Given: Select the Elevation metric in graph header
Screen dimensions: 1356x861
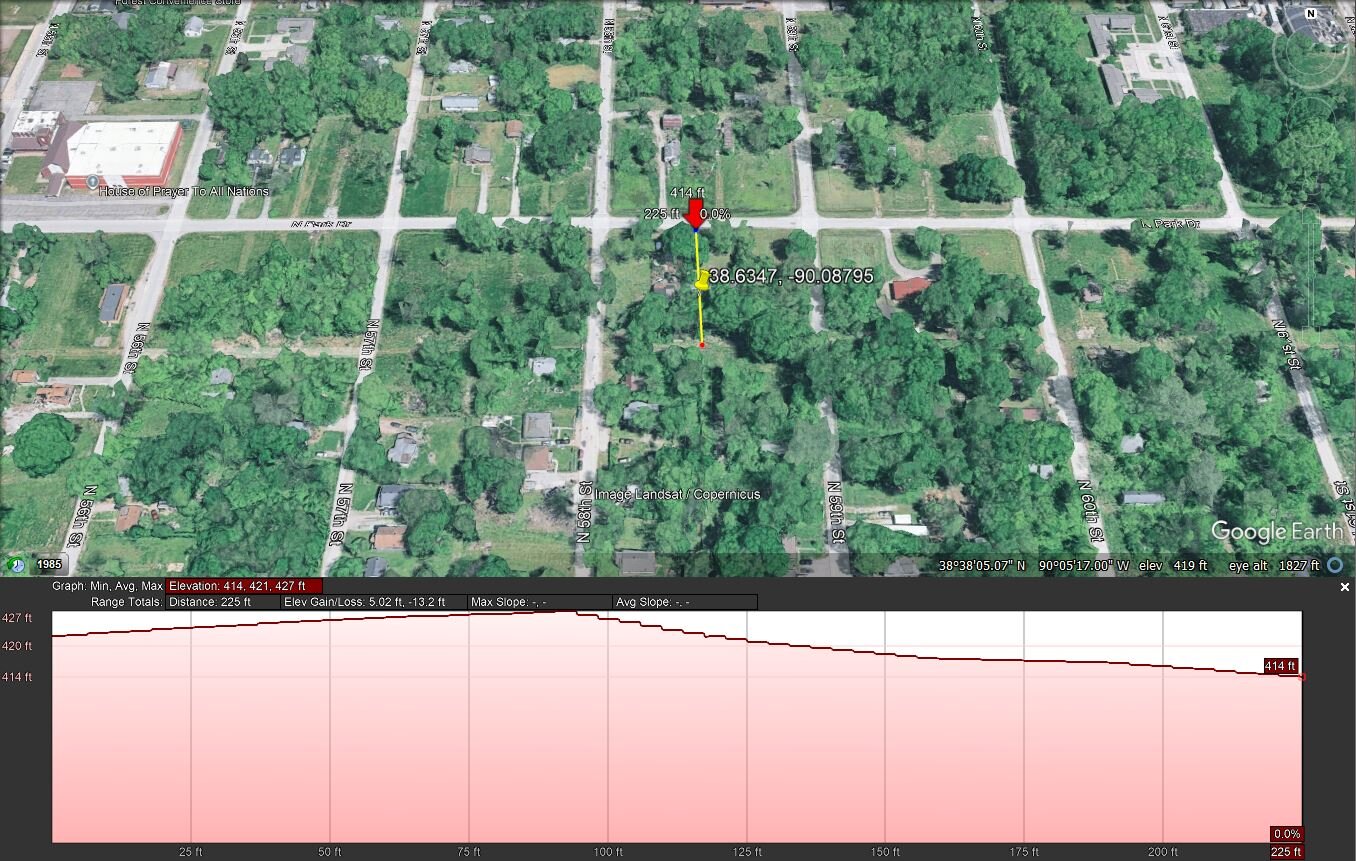Looking at the screenshot, I should [244, 586].
